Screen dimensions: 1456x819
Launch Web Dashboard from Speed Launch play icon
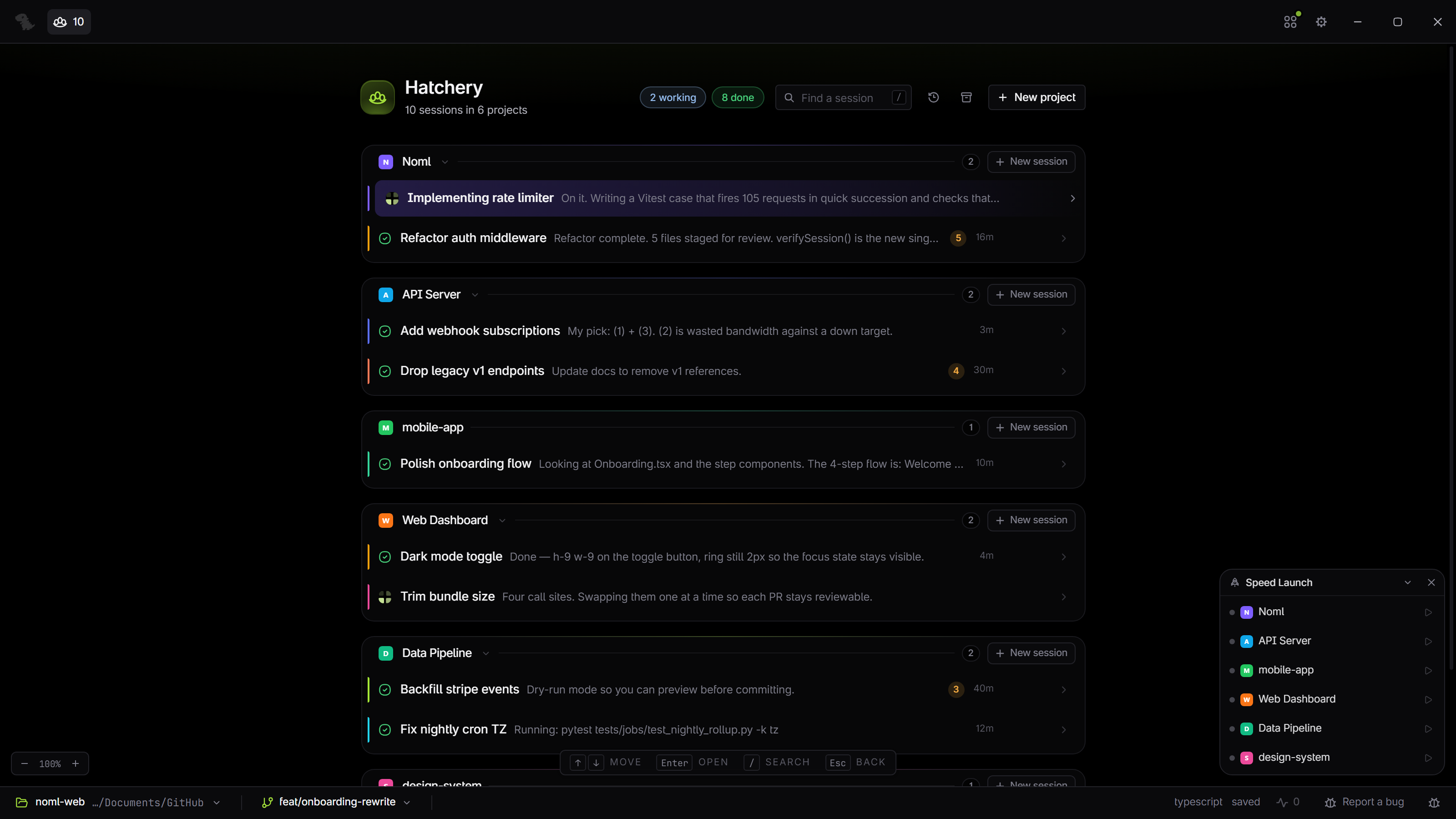pyautogui.click(x=1428, y=700)
